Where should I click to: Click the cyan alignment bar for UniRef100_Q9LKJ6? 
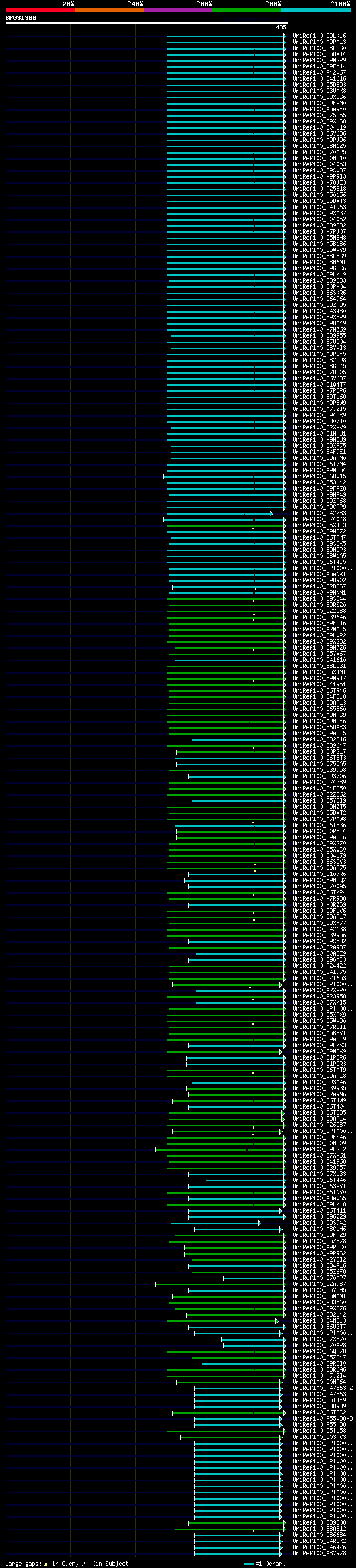[226, 37]
